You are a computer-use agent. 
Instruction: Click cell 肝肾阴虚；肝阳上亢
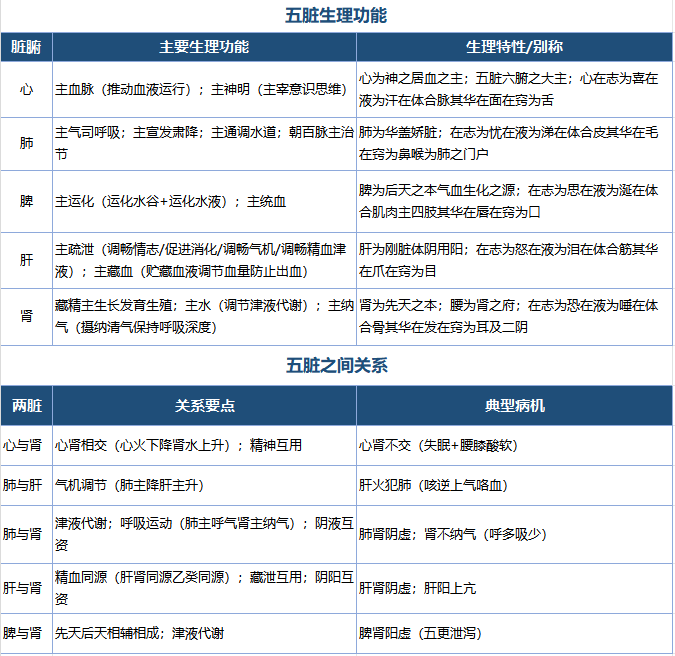point(514,588)
